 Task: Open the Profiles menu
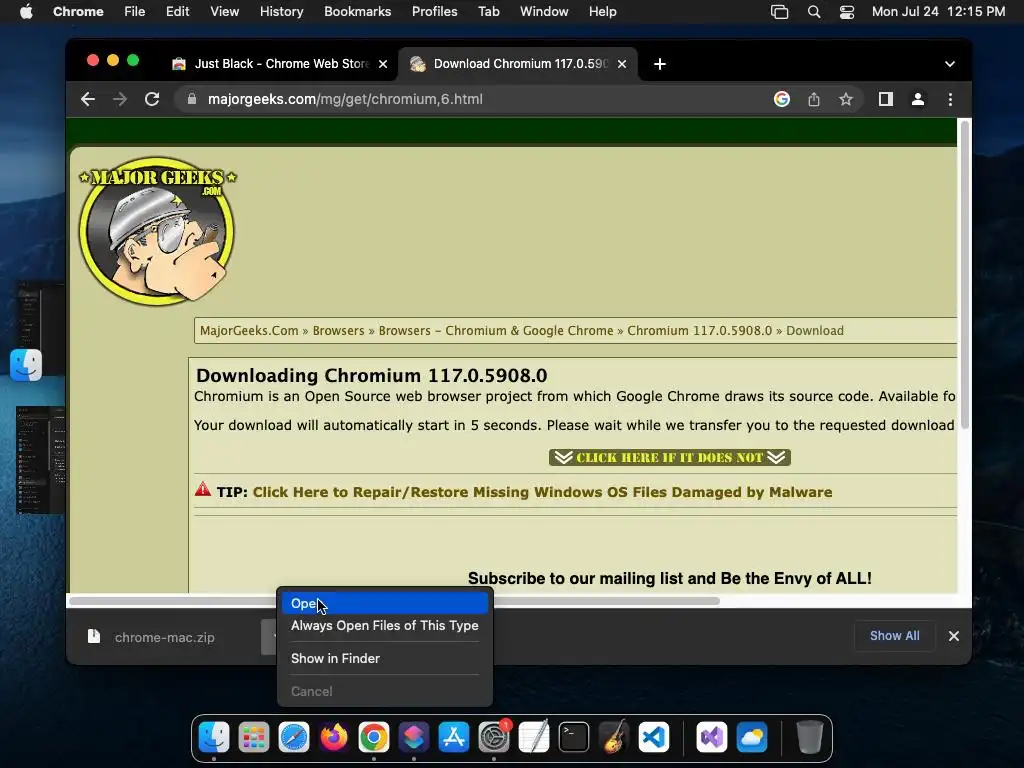(434, 12)
